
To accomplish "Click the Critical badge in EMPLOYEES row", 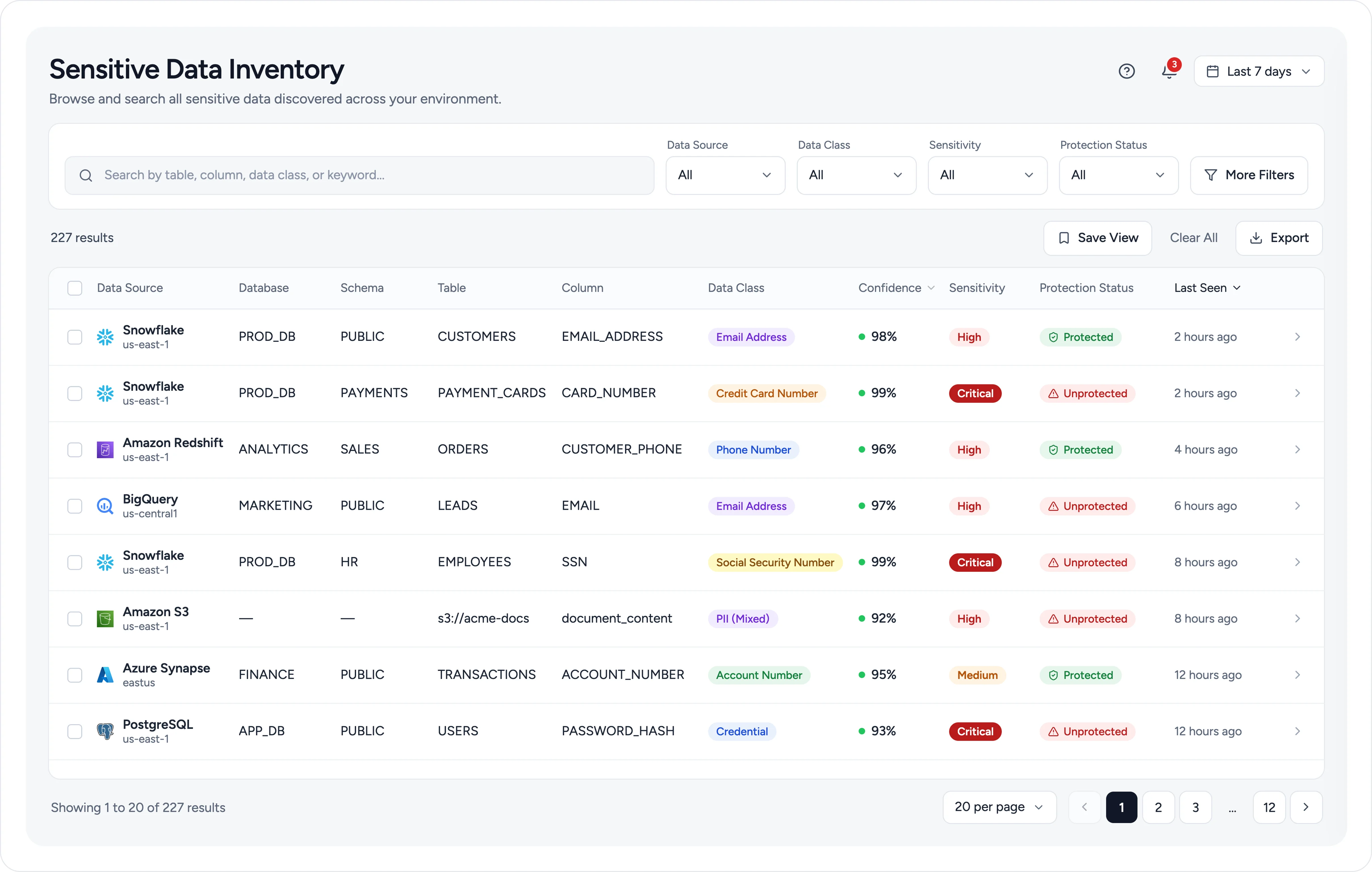I will [x=975, y=563].
